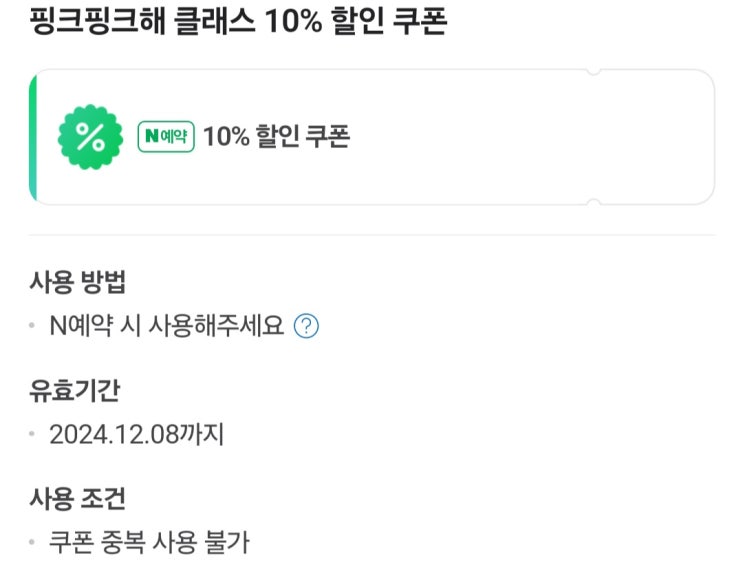Click the 사용 방법 heading
Image resolution: width=743 pixels, height=567 pixels.
pyautogui.click(x=78, y=282)
